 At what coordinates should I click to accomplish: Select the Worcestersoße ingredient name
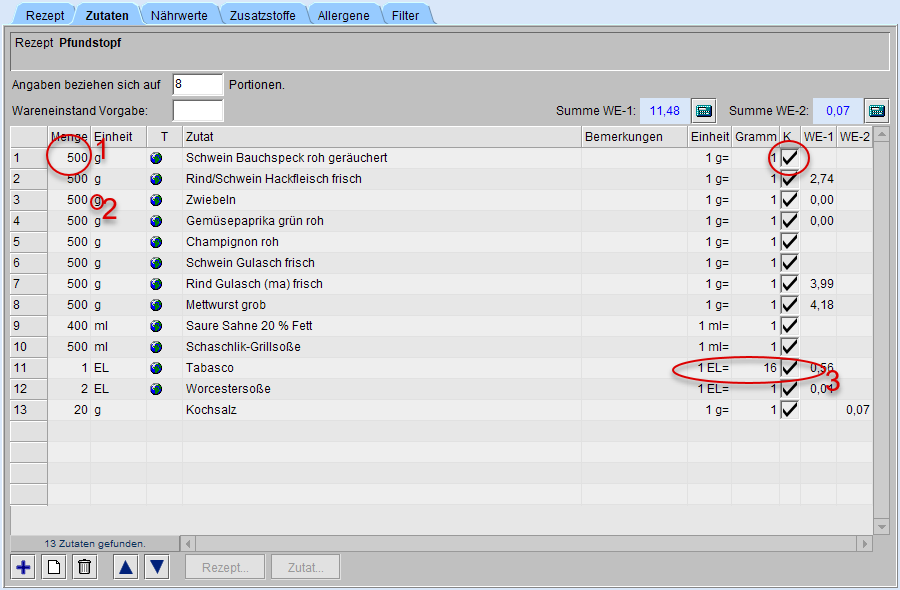click(228, 389)
